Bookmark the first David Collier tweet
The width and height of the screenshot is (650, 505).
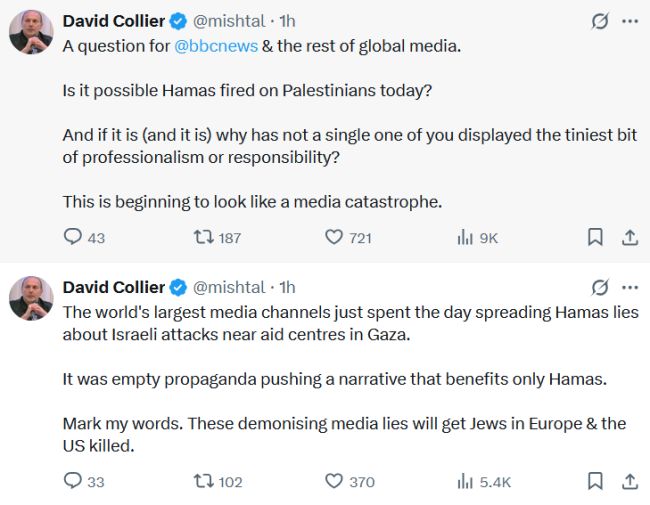(594, 237)
